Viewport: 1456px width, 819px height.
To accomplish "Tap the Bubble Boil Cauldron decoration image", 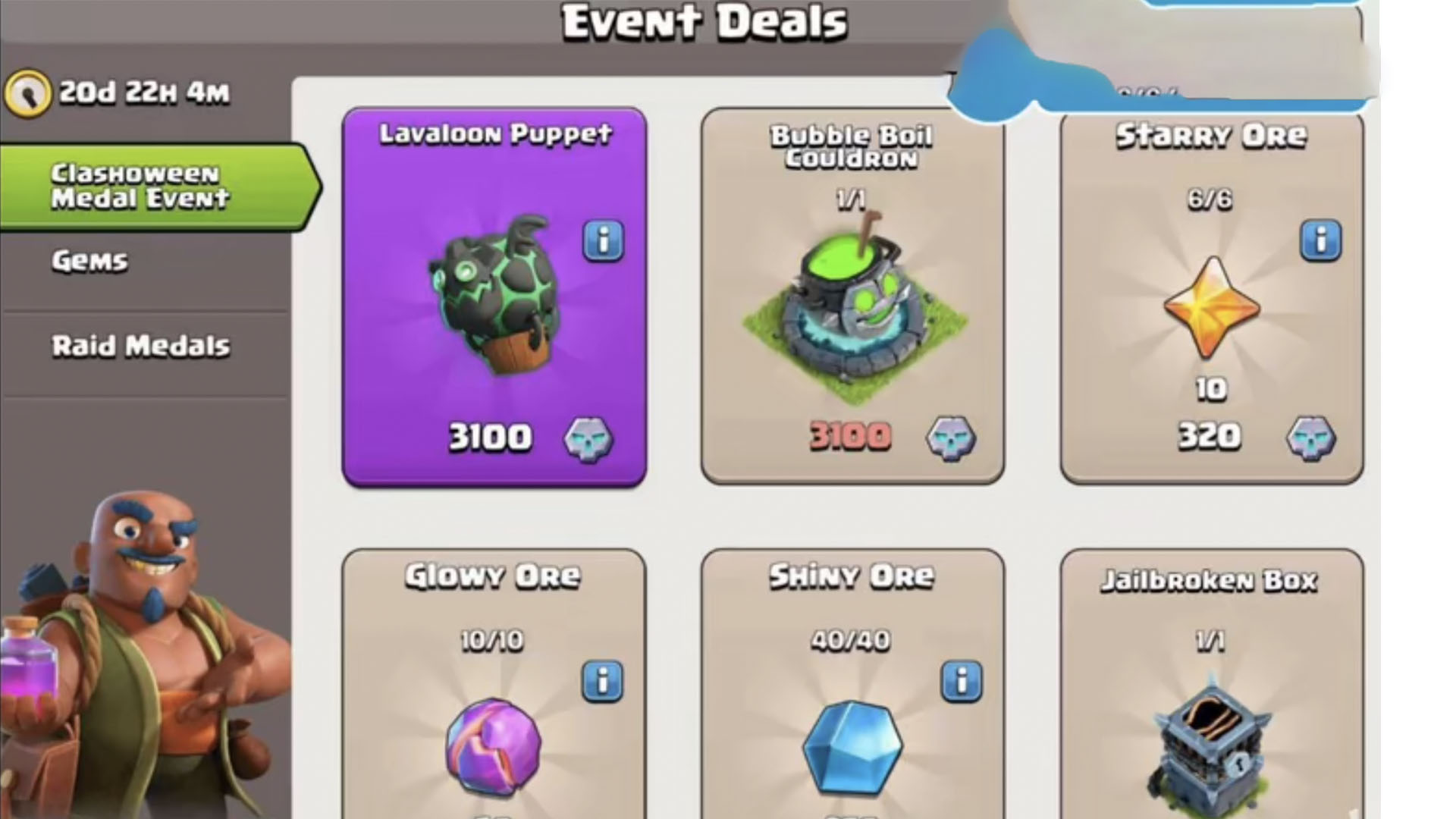I will point(853,307).
